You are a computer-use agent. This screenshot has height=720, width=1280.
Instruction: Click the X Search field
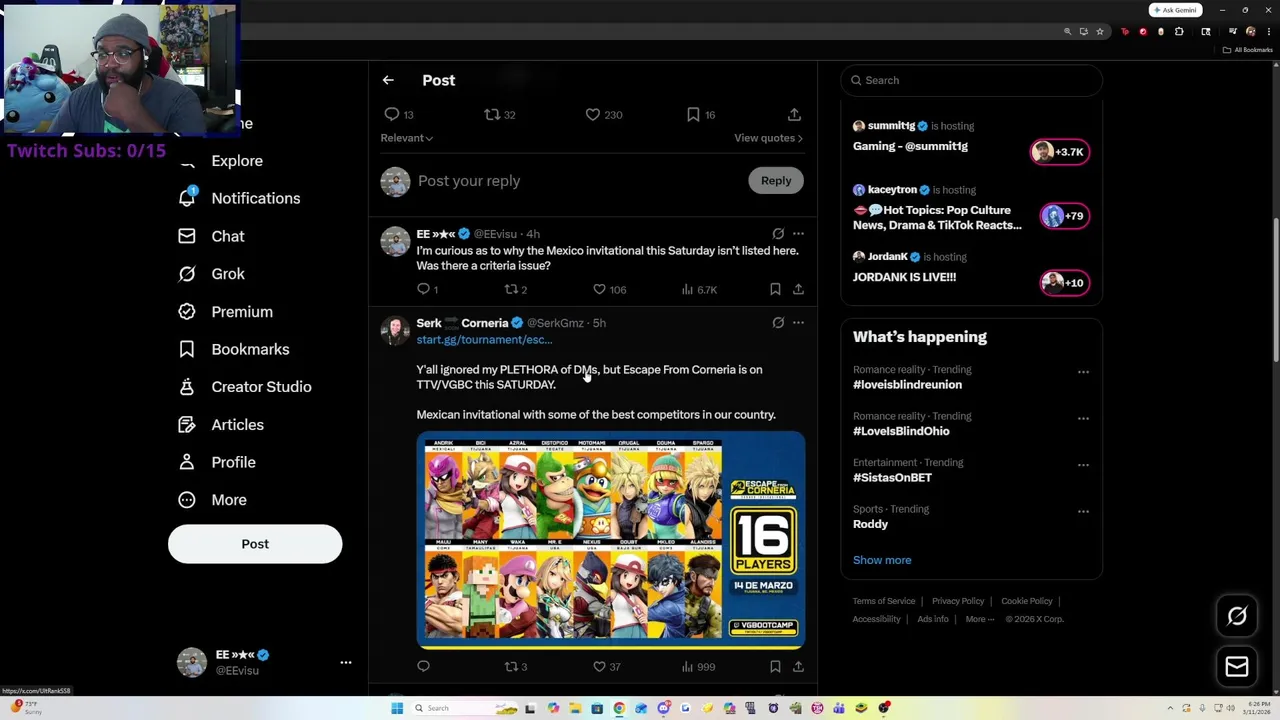click(x=972, y=80)
